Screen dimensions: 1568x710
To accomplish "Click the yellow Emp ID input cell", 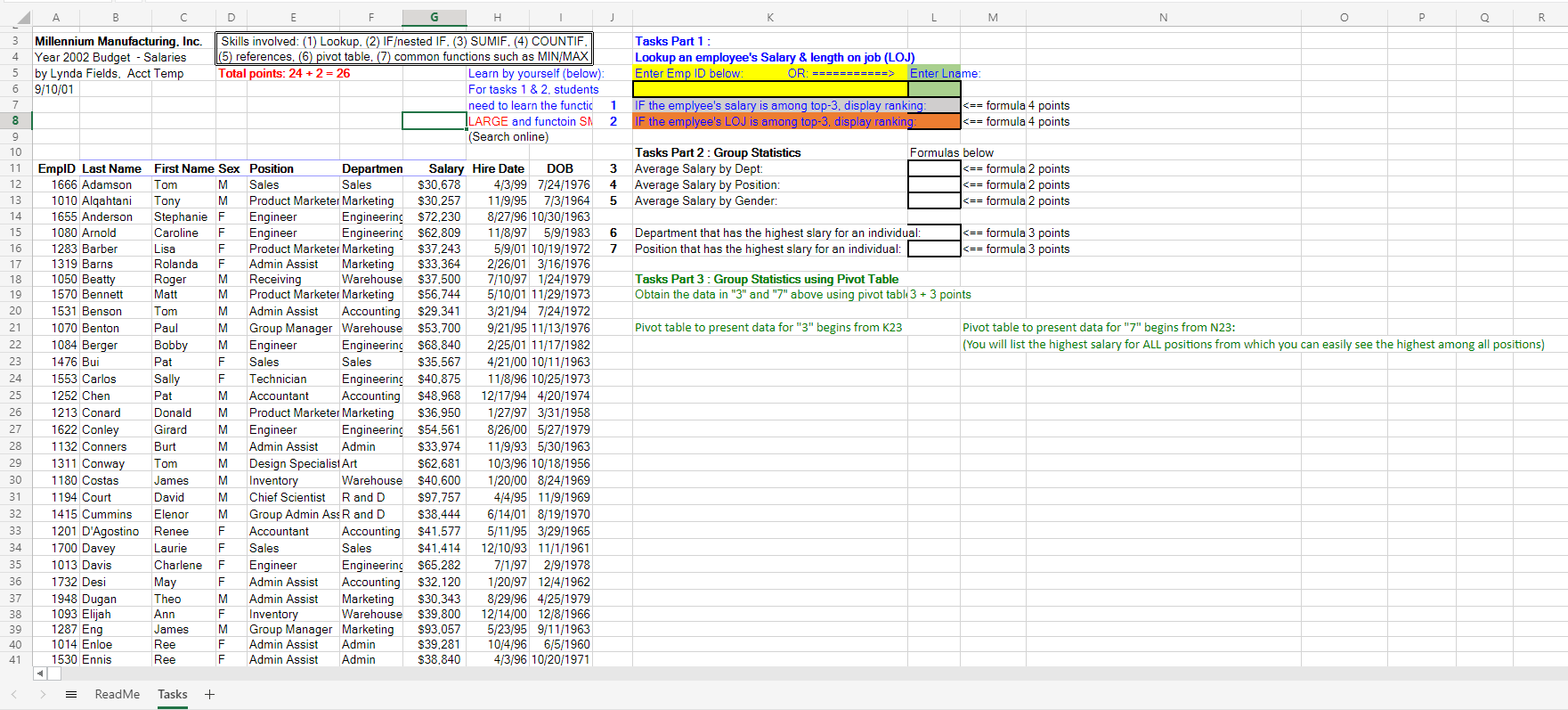I will click(x=770, y=89).
